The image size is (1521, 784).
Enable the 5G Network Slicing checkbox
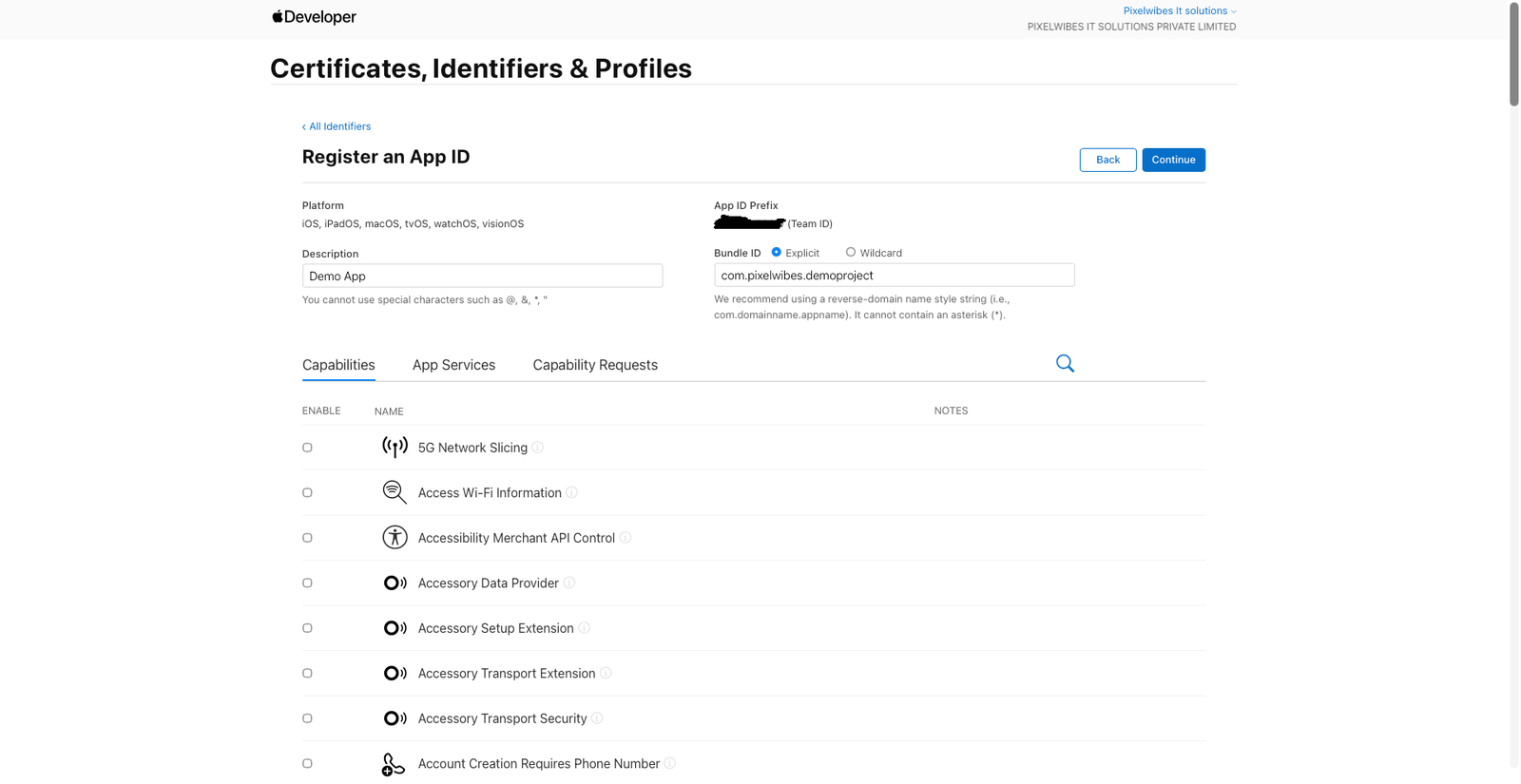click(x=307, y=448)
